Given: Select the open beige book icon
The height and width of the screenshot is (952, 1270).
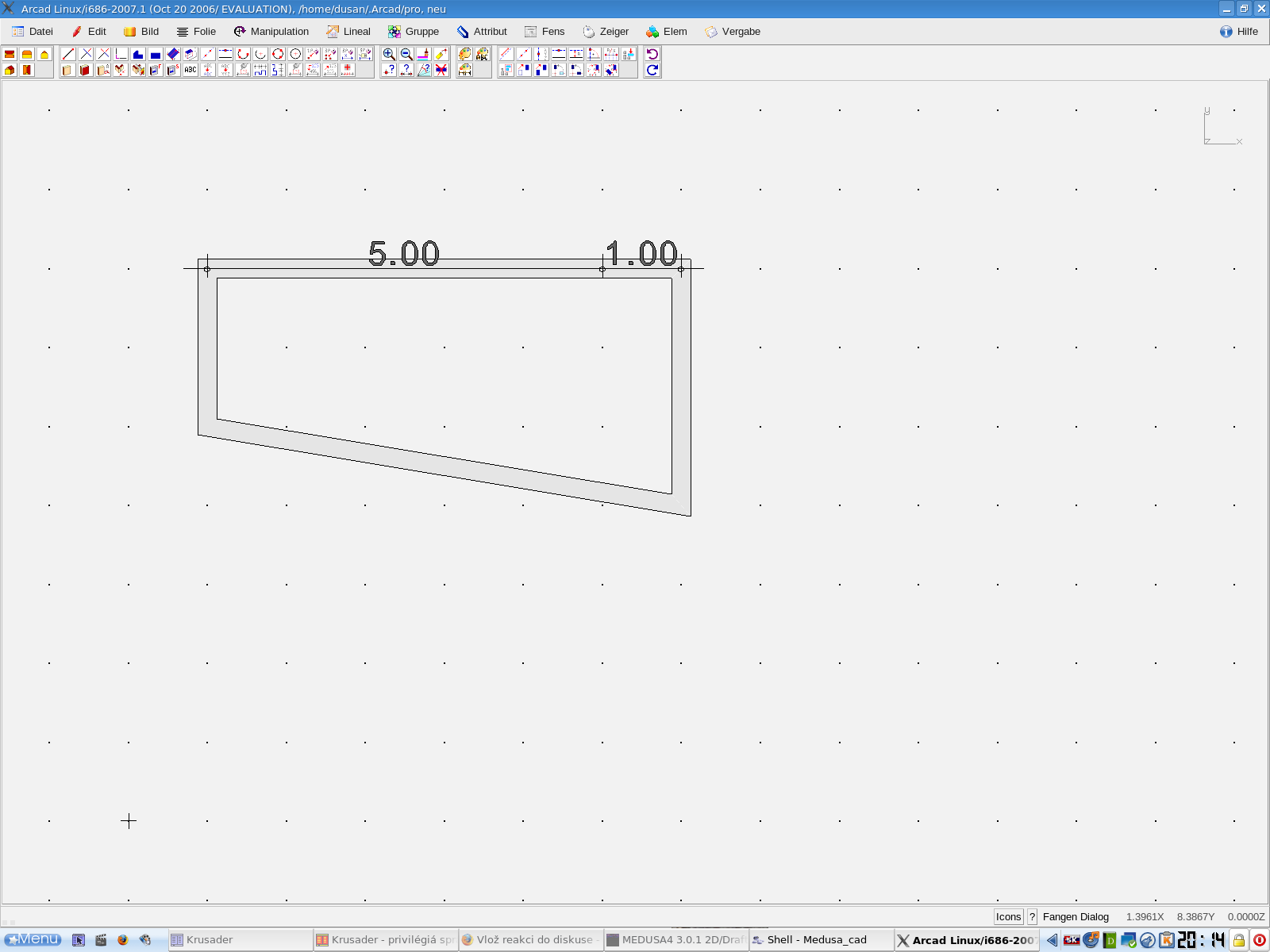Looking at the screenshot, I should coord(67,70).
